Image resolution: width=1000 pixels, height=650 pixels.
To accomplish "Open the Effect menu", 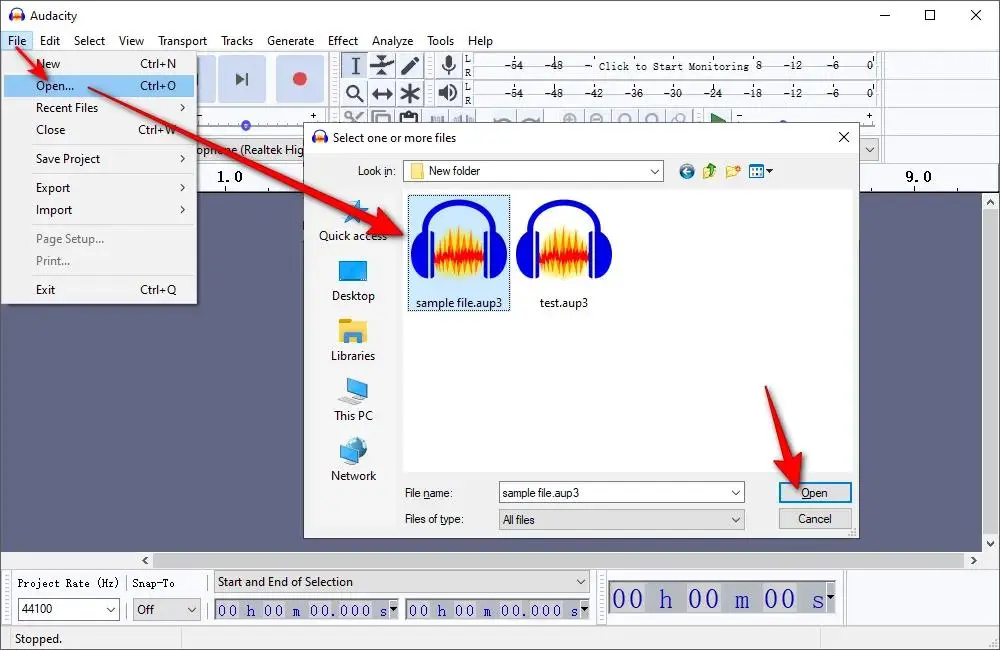I will pos(342,41).
